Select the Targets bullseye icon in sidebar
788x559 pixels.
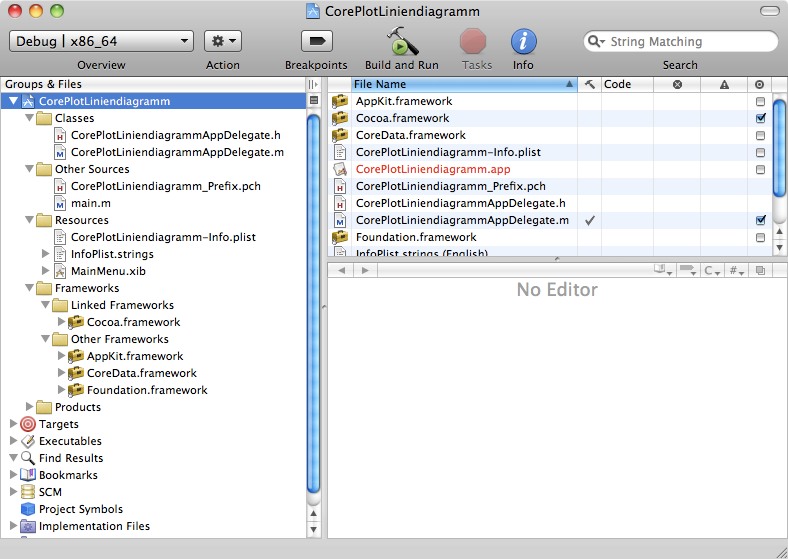tap(28, 424)
